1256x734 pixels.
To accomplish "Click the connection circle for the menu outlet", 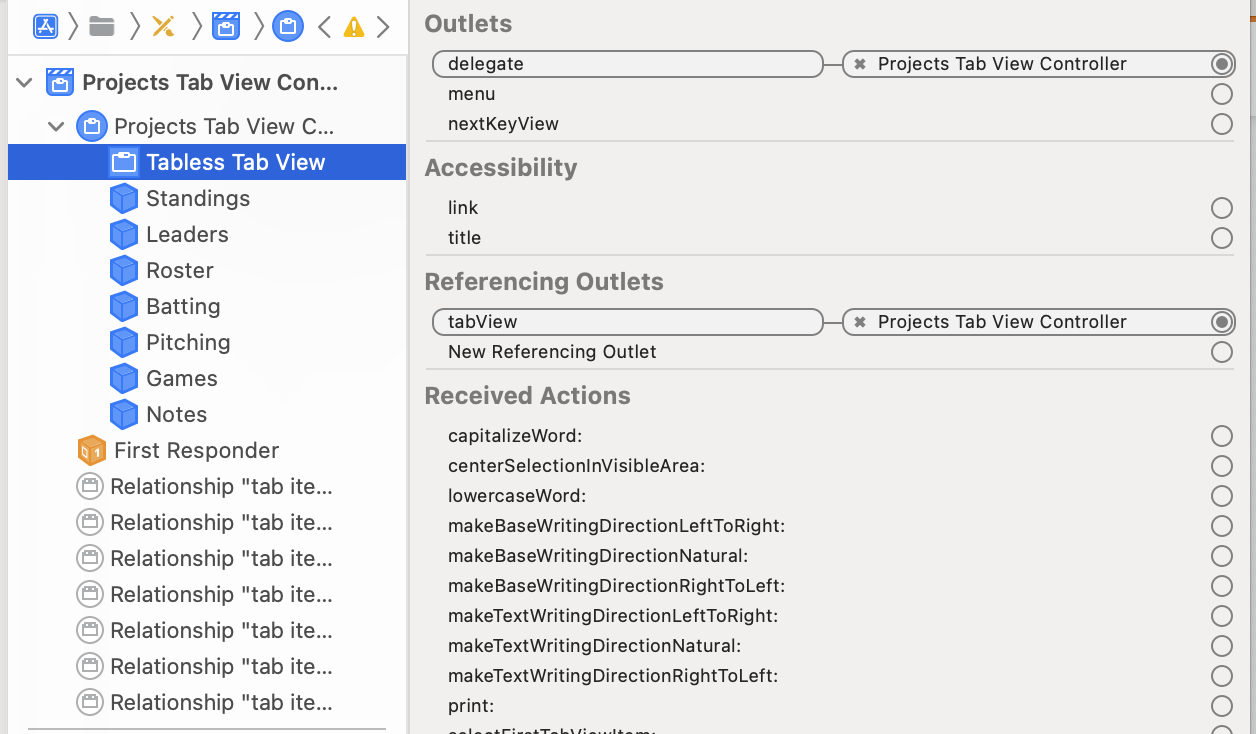I will pyautogui.click(x=1221, y=94).
